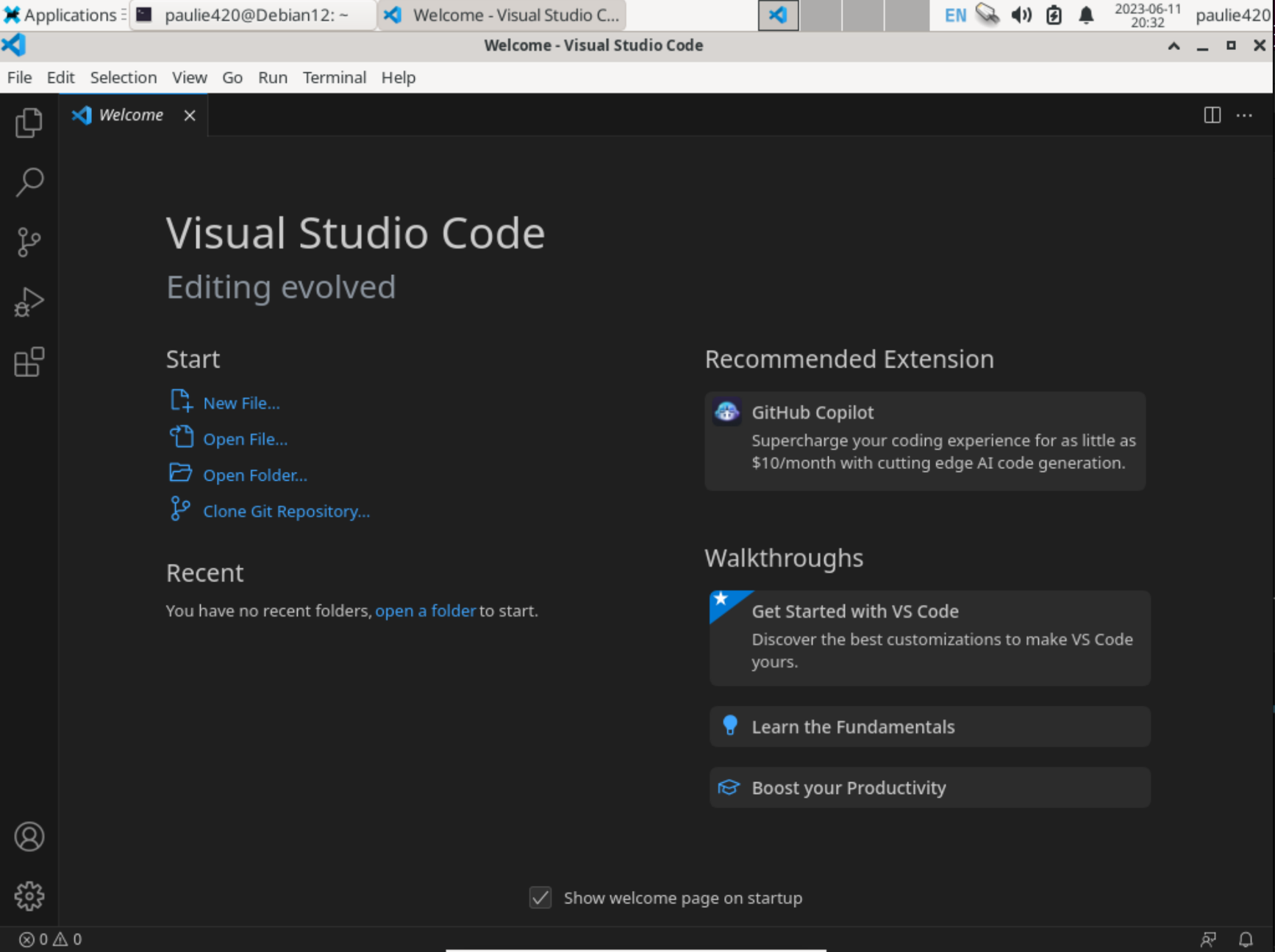The image size is (1275, 952).
Task: Click the New File... link
Action: click(242, 403)
